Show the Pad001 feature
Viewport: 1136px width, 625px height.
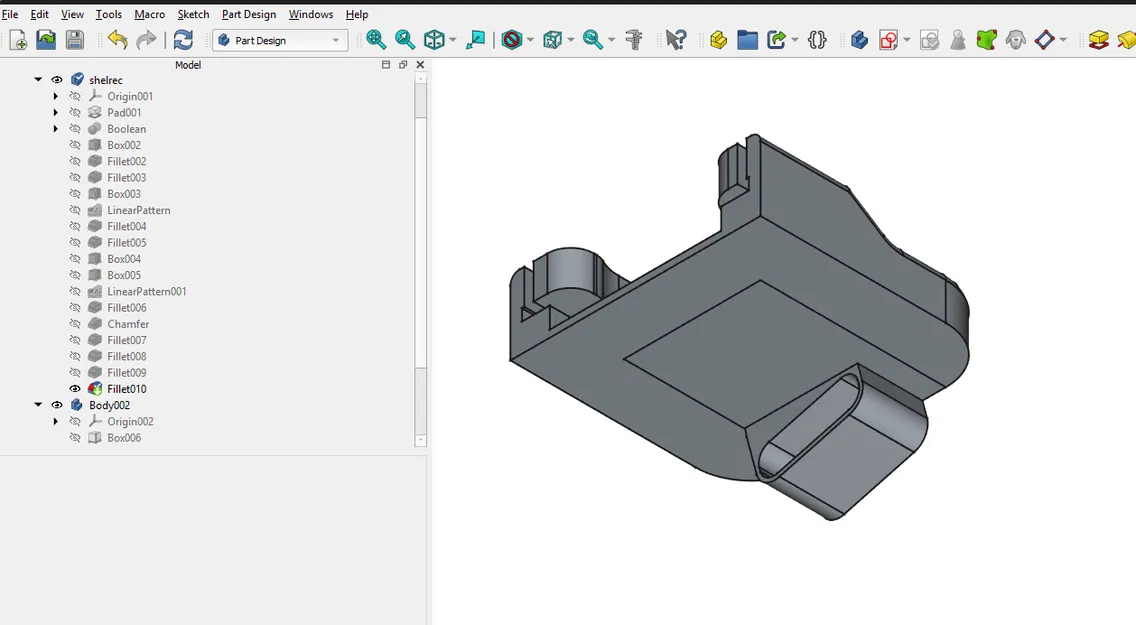click(x=75, y=113)
